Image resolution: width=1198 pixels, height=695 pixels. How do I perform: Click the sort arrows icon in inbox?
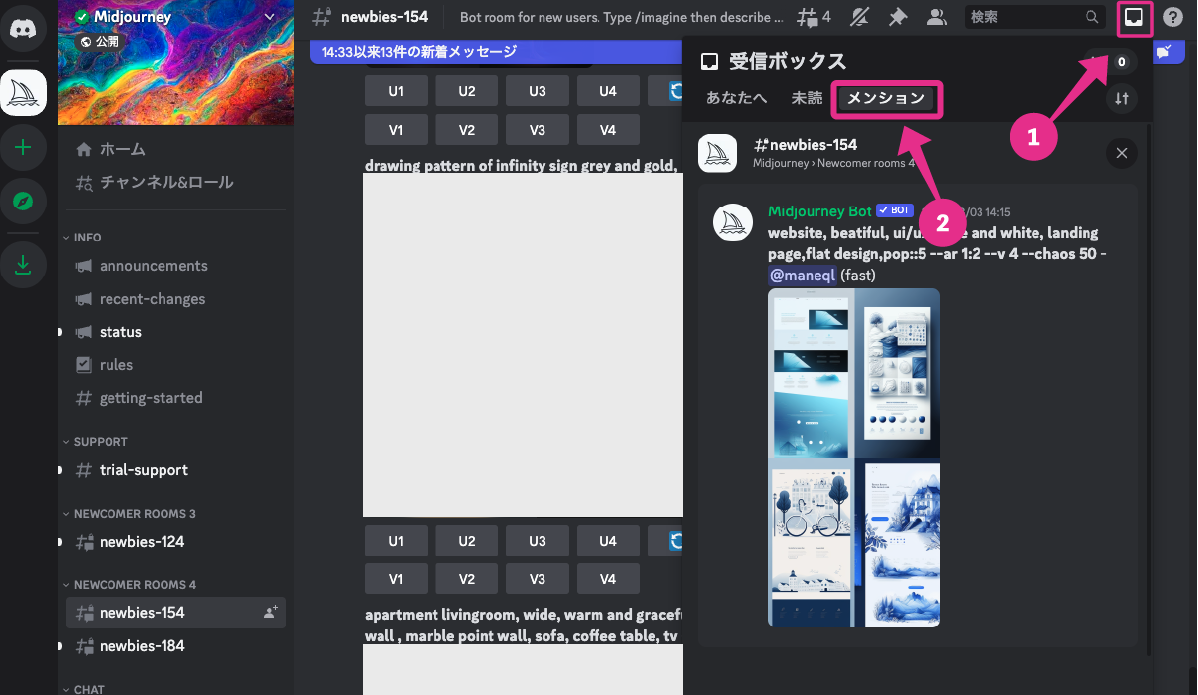pos(1122,99)
